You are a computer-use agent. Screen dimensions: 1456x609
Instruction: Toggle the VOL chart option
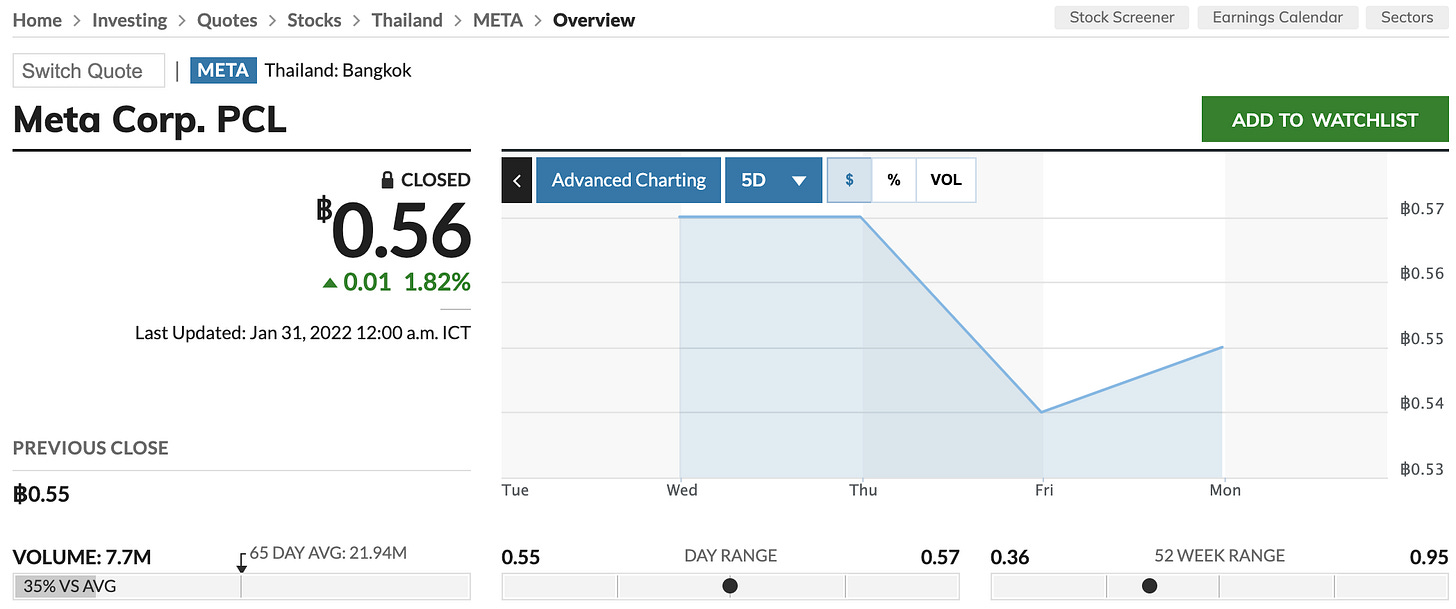click(x=946, y=180)
